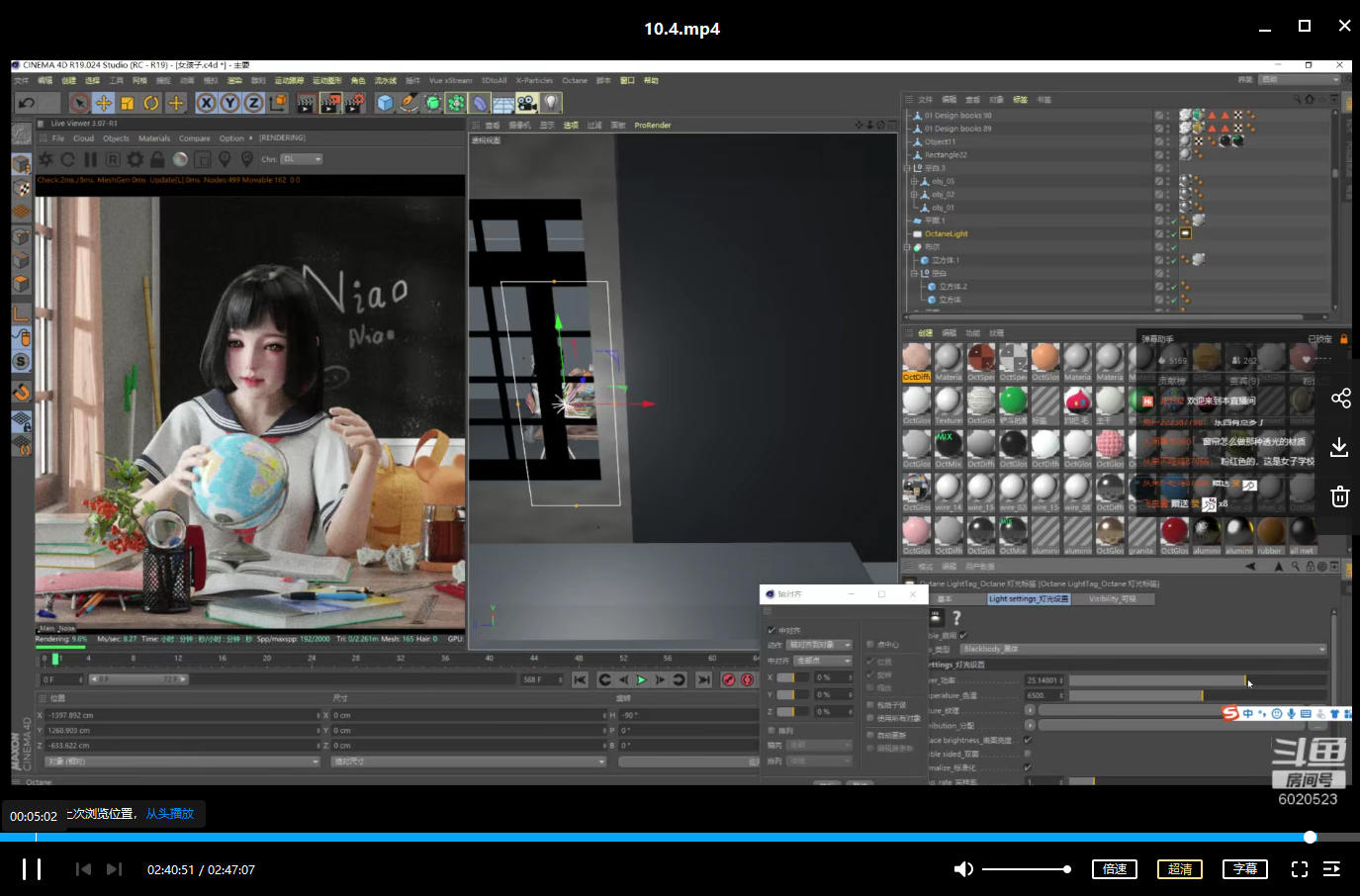1360x896 pixels.
Task: Toggle the X axis lock button
Action: click(x=206, y=103)
